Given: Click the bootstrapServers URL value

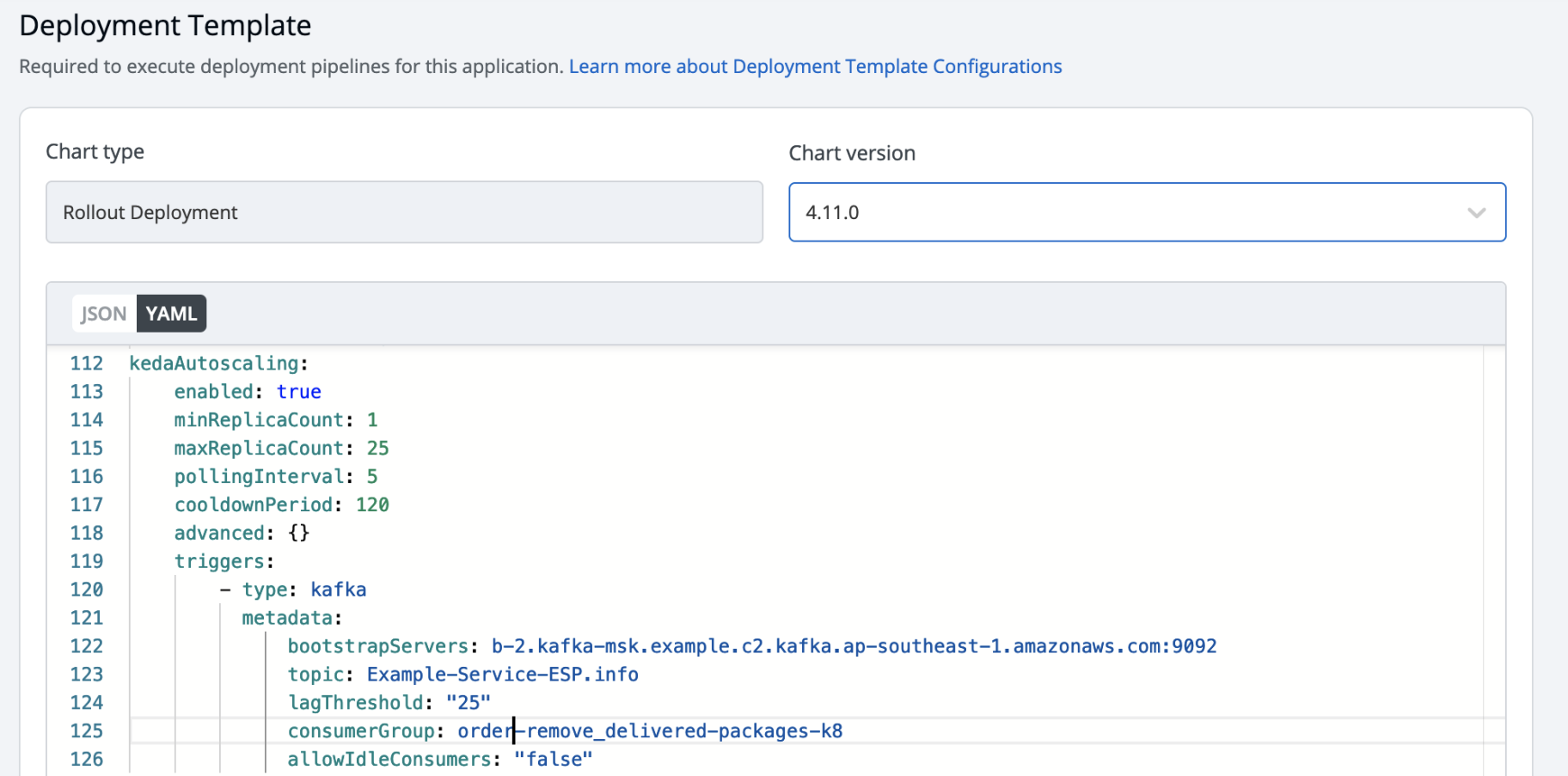Looking at the screenshot, I should pos(854,646).
